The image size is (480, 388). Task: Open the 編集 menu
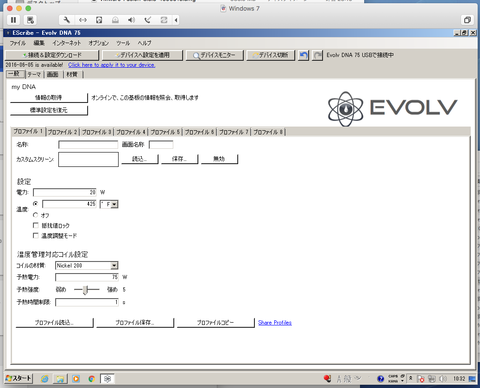point(39,43)
